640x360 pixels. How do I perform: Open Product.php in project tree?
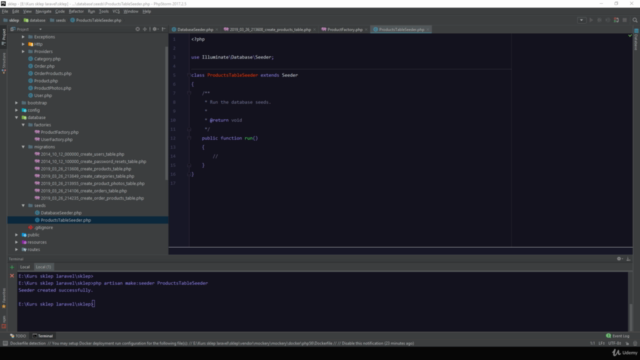pyautogui.click(x=43, y=81)
